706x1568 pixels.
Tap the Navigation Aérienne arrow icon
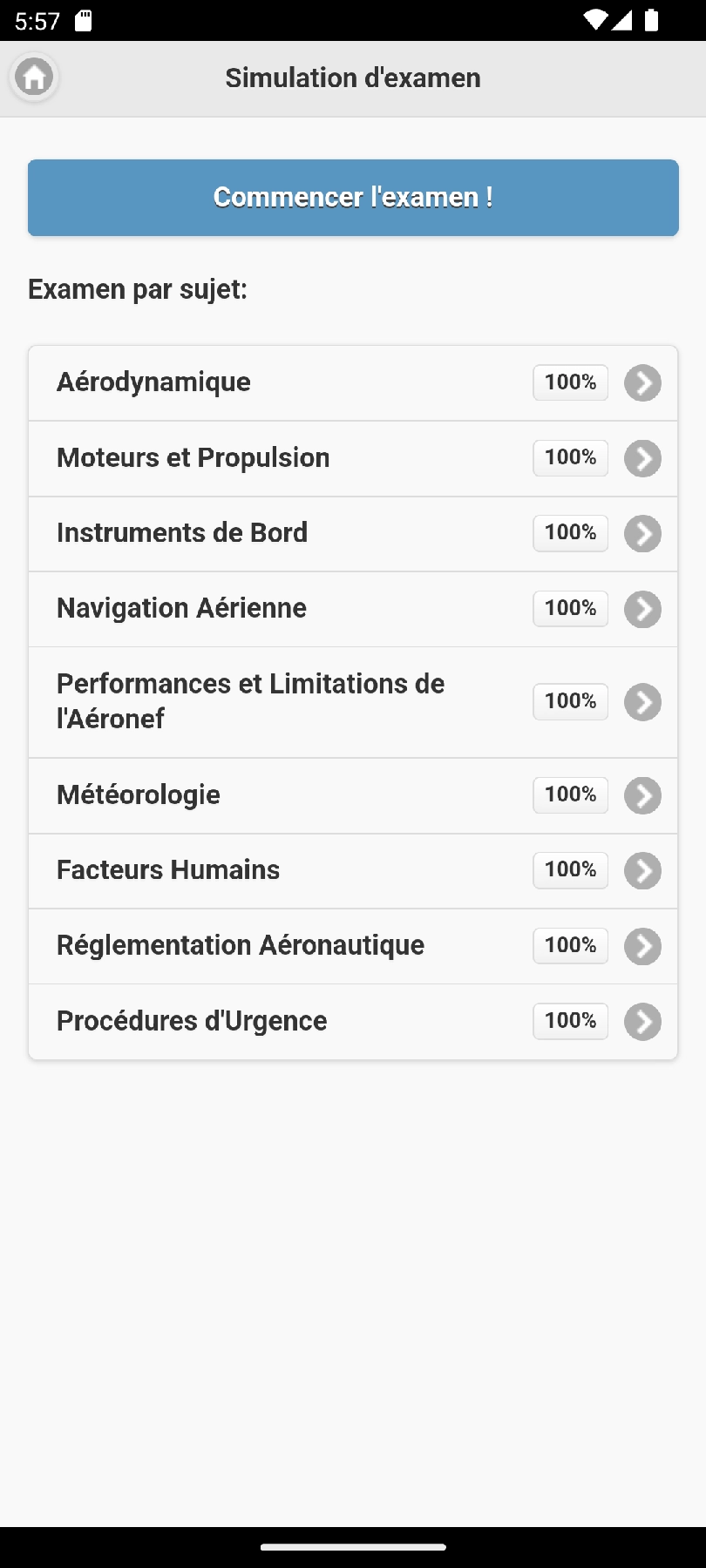click(642, 610)
